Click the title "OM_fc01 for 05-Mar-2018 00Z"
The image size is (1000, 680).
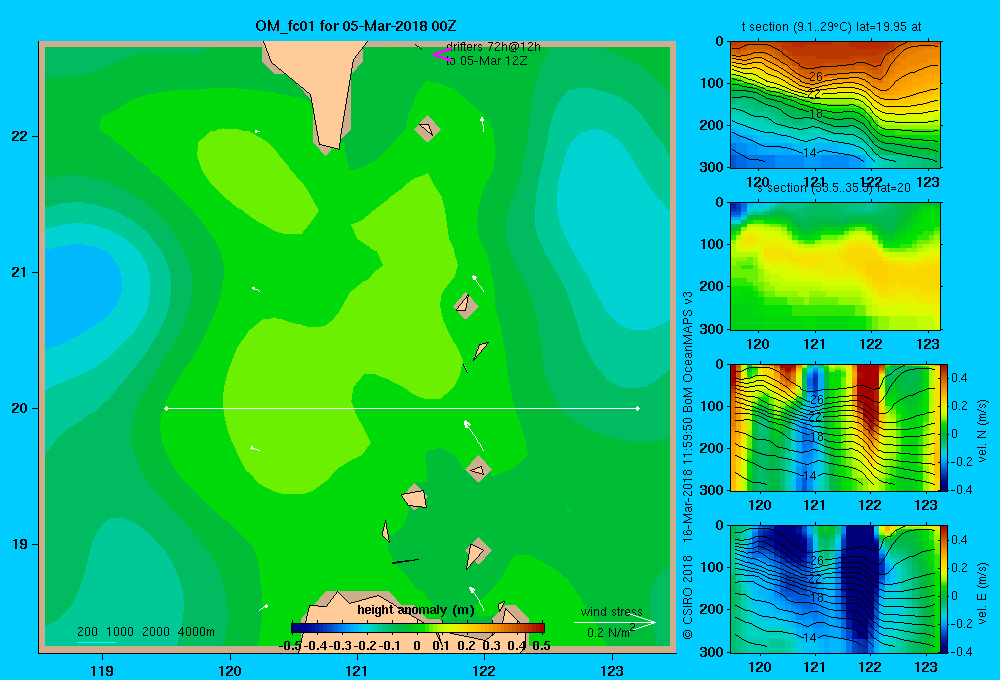356,26
